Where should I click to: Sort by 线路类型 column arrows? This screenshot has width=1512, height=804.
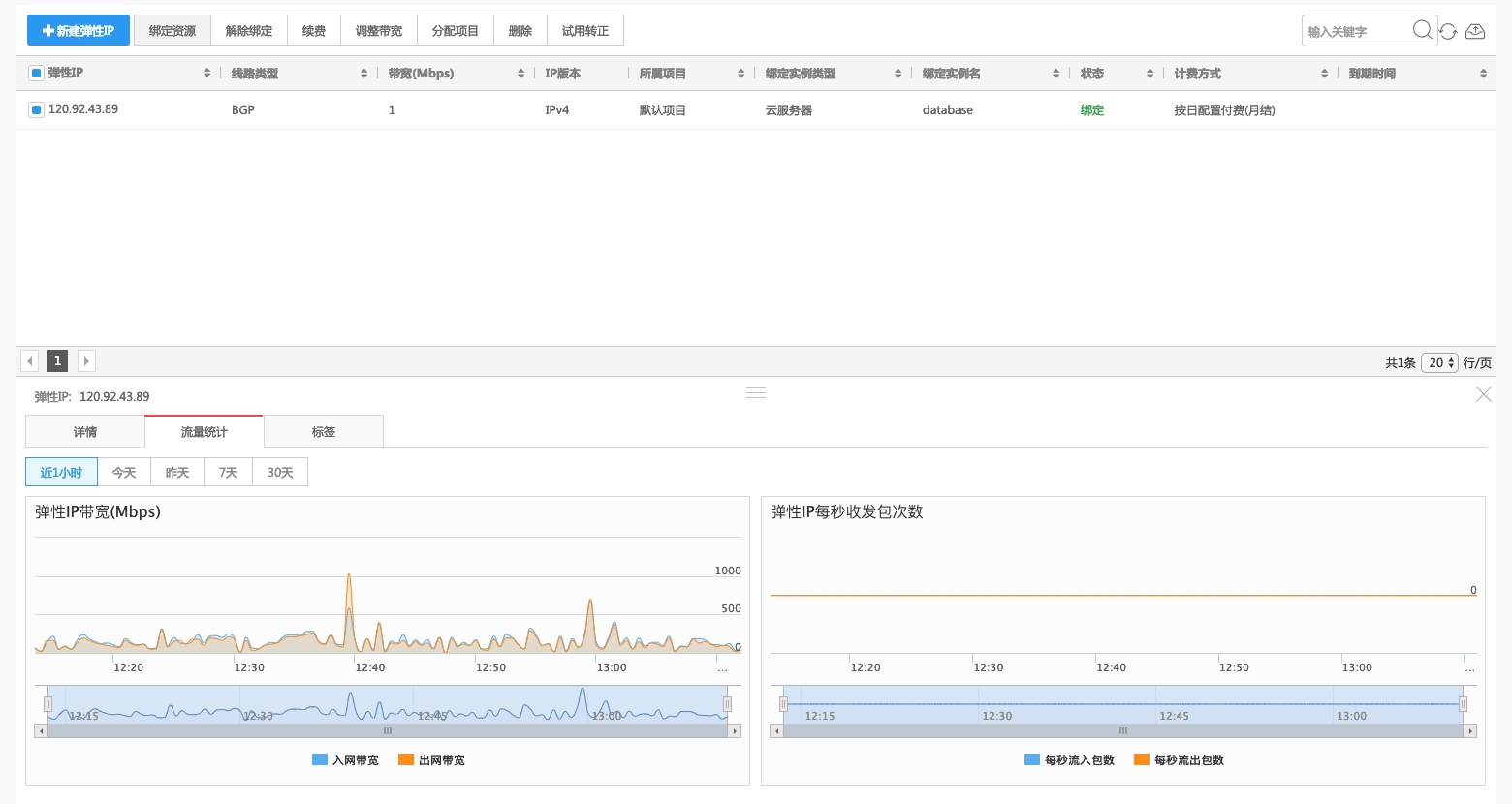tap(363, 74)
